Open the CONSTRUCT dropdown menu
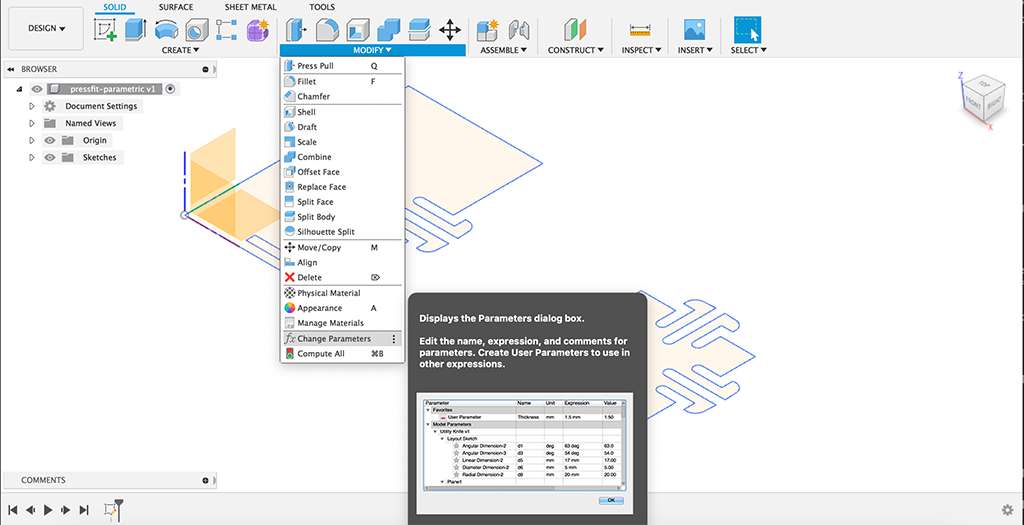 coord(575,50)
